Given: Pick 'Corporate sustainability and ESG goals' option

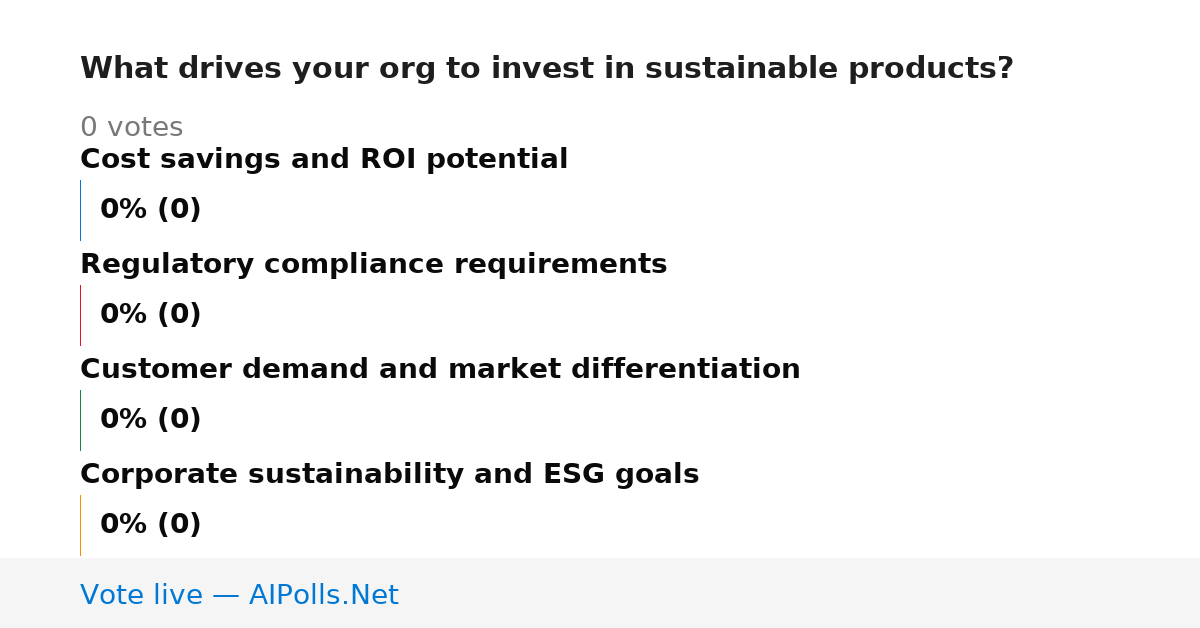Looking at the screenshot, I should (389, 474).
